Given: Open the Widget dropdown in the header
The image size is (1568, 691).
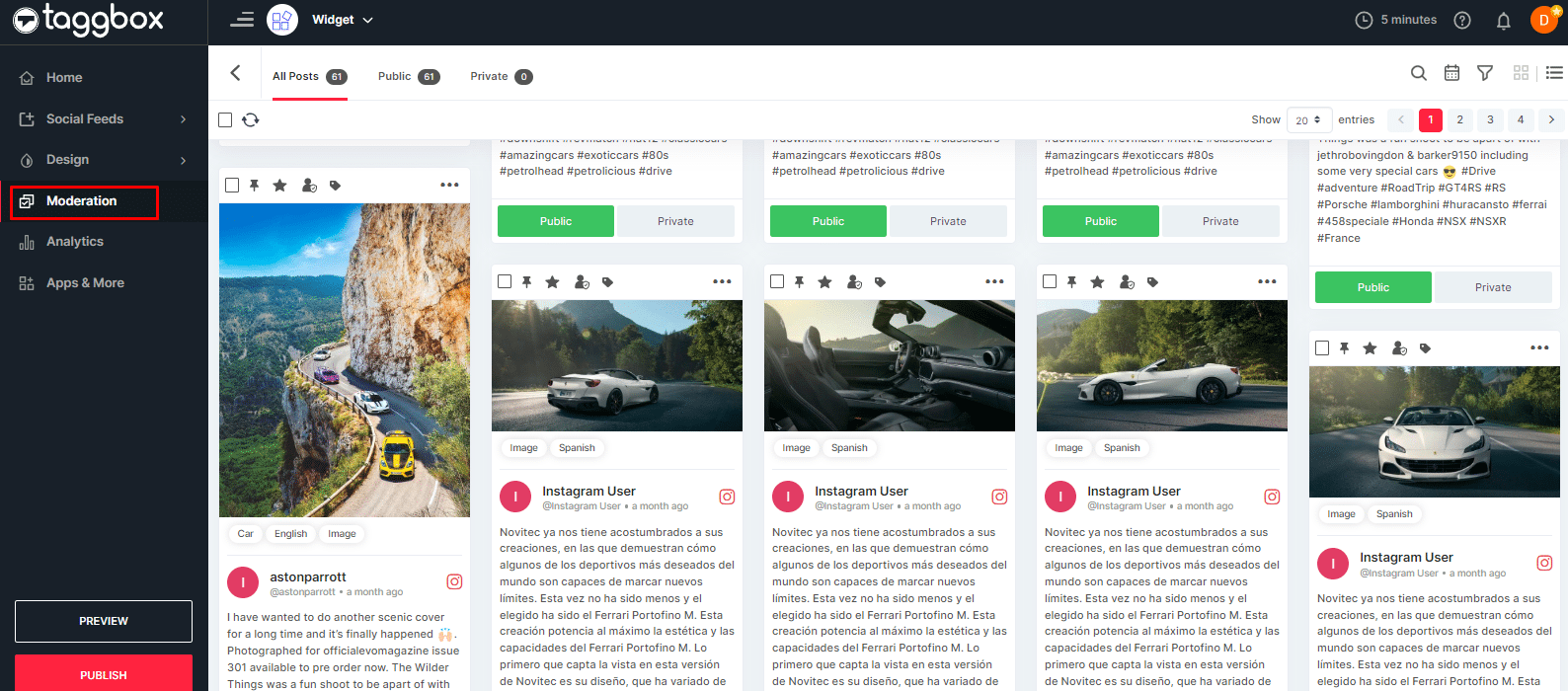Looking at the screenshot, I should point(342,20).
